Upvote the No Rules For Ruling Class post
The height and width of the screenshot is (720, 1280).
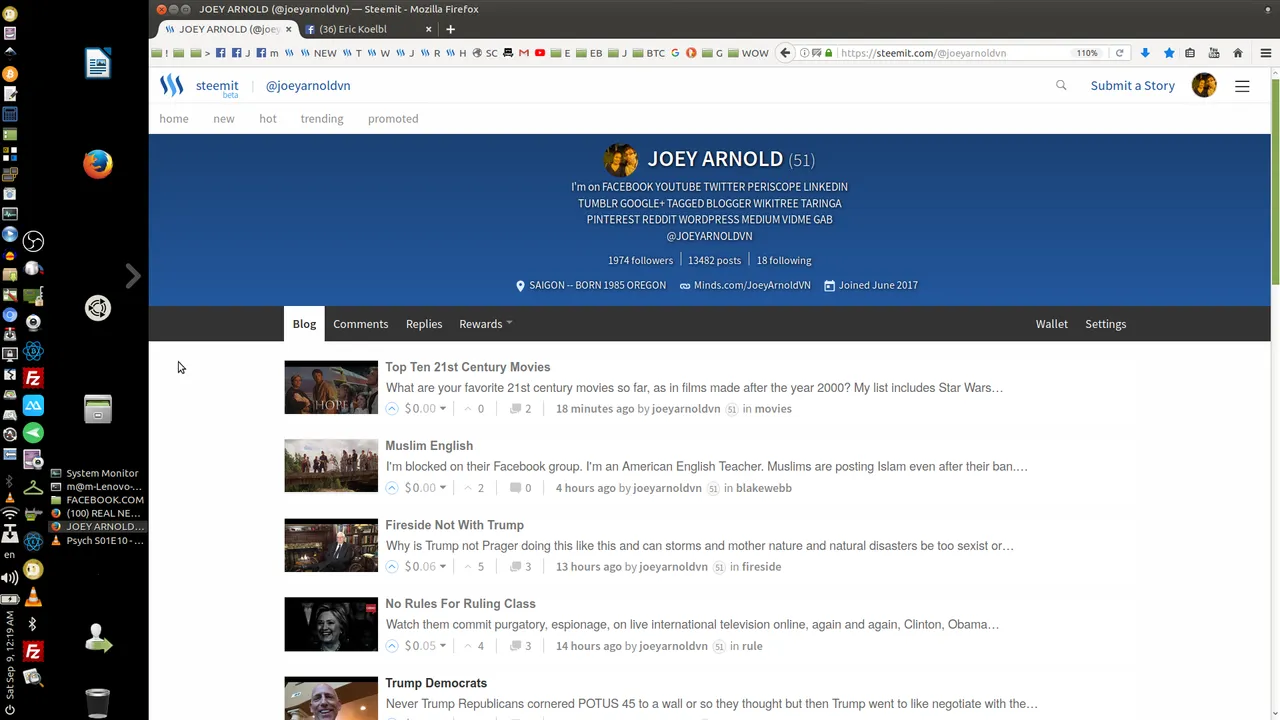392,646
